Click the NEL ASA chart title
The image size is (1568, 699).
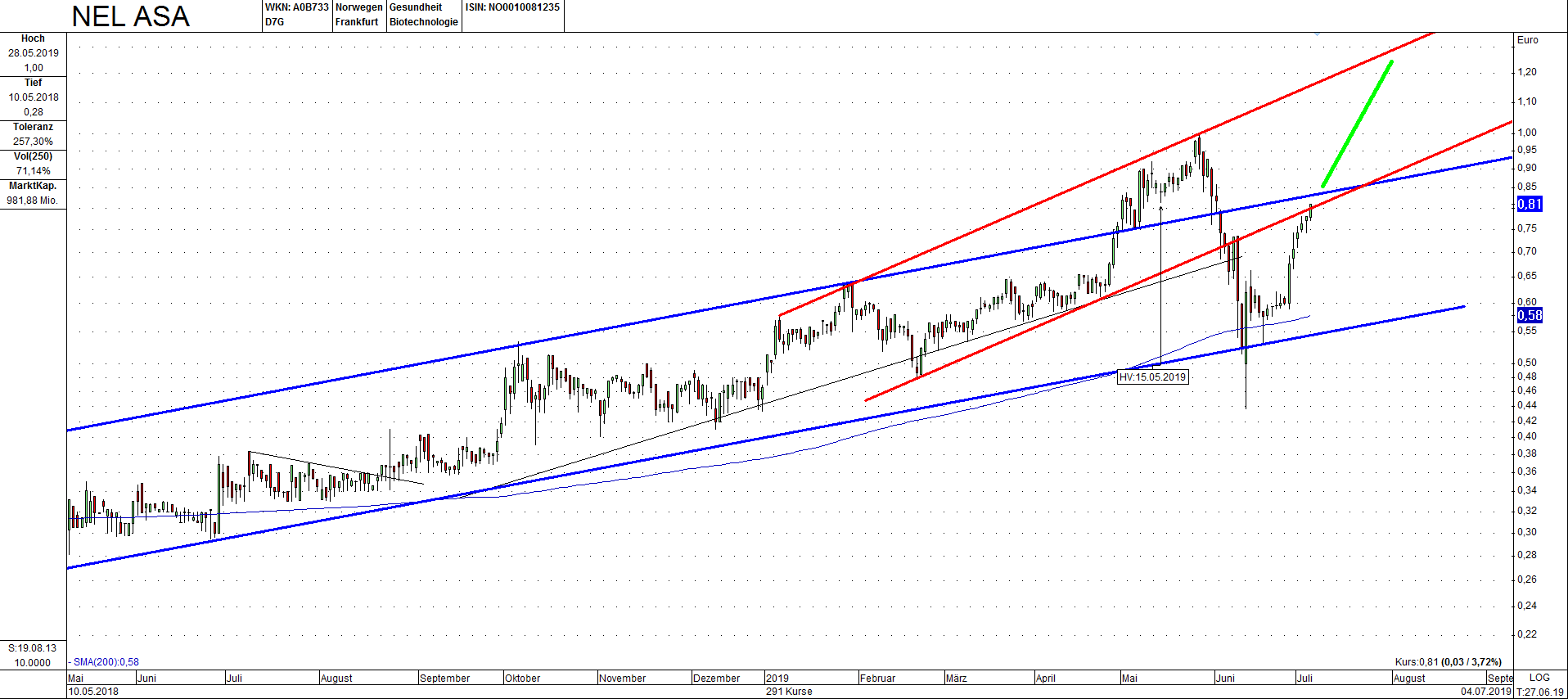point(131,16)
